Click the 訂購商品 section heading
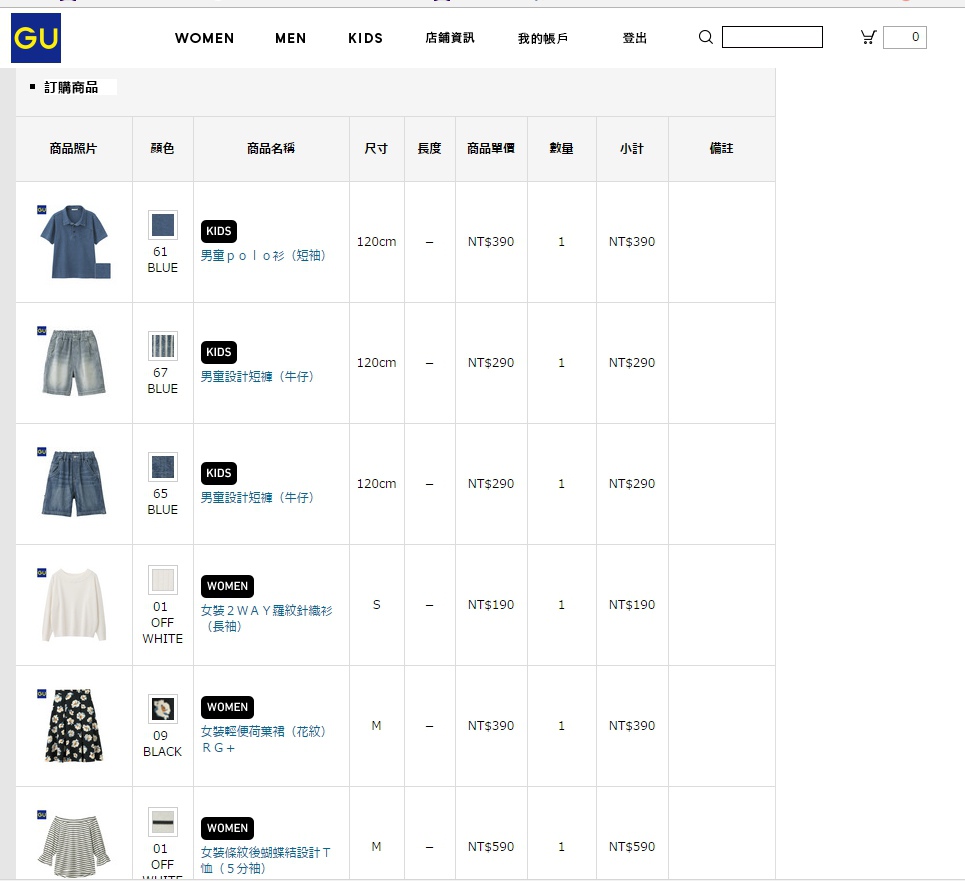 tap(71, 87)
